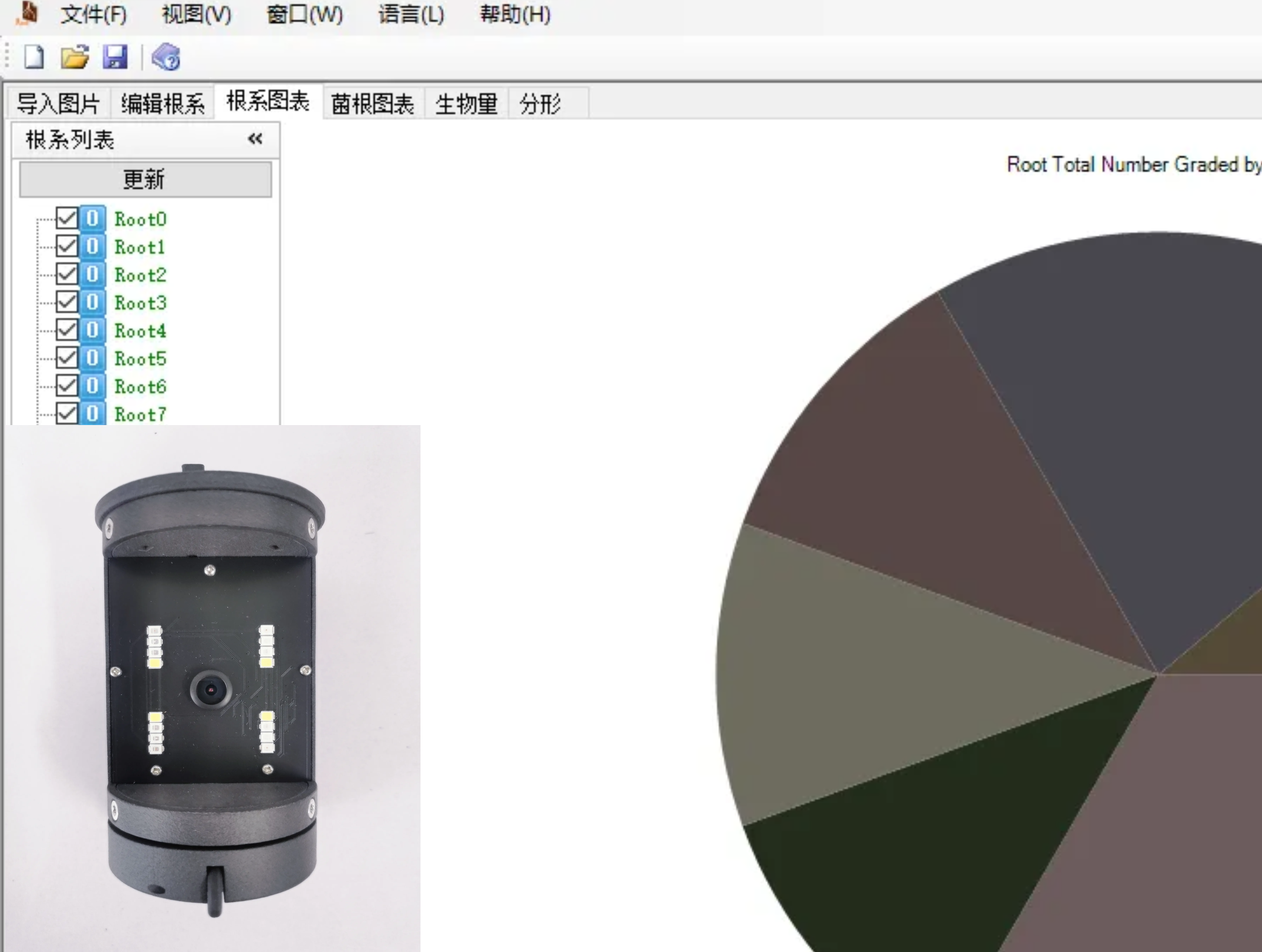Click the New file toolbar icon
The height and width of the screenshot is (952, 1262).
34,57
